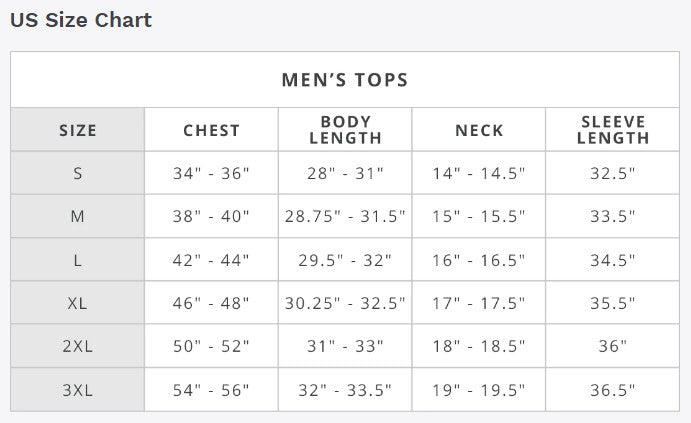Click the 16" - 16.5" neck cell

pos(479,260)
